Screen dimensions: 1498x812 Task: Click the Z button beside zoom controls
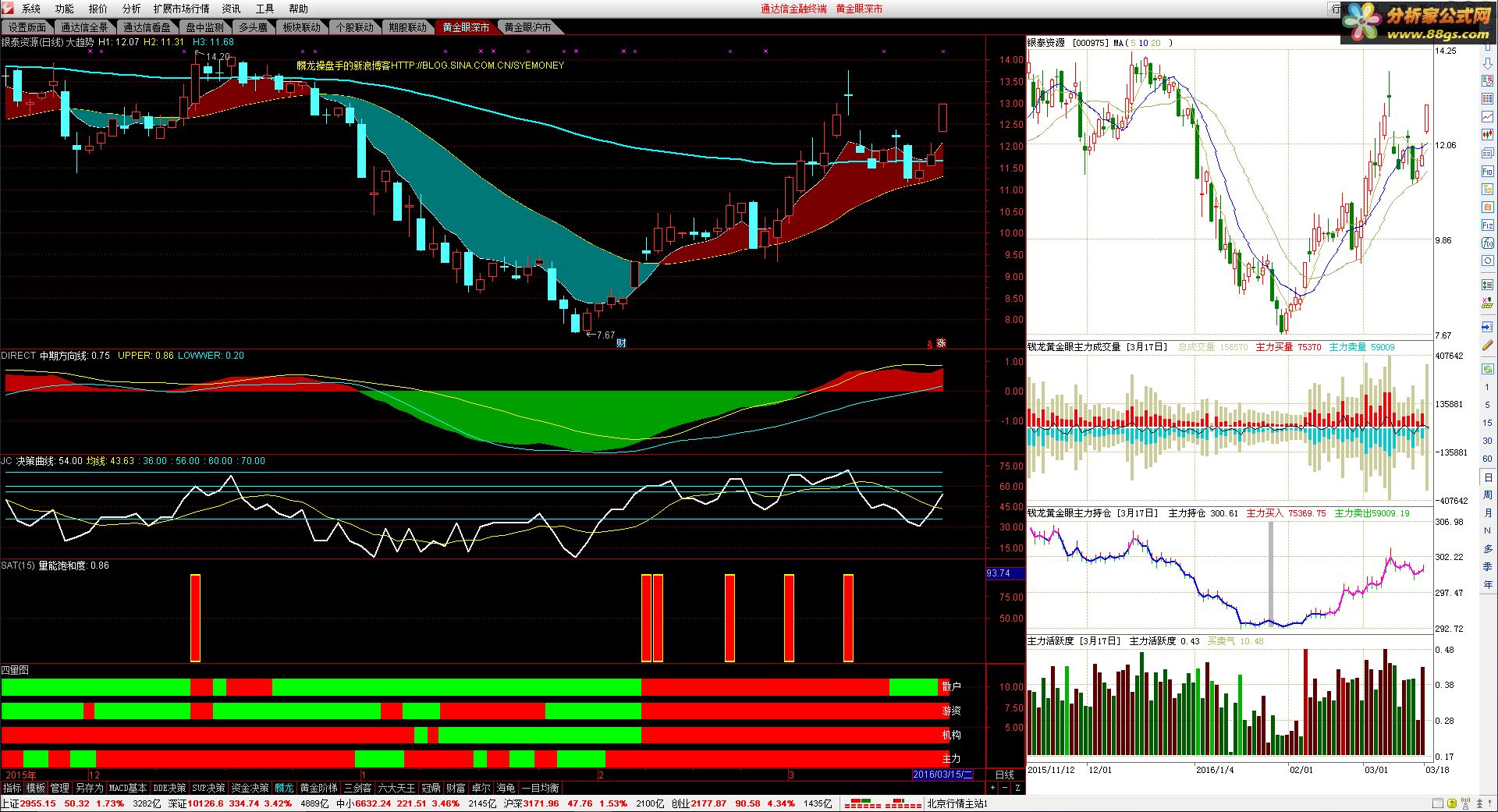click(x=1018, y=789)
